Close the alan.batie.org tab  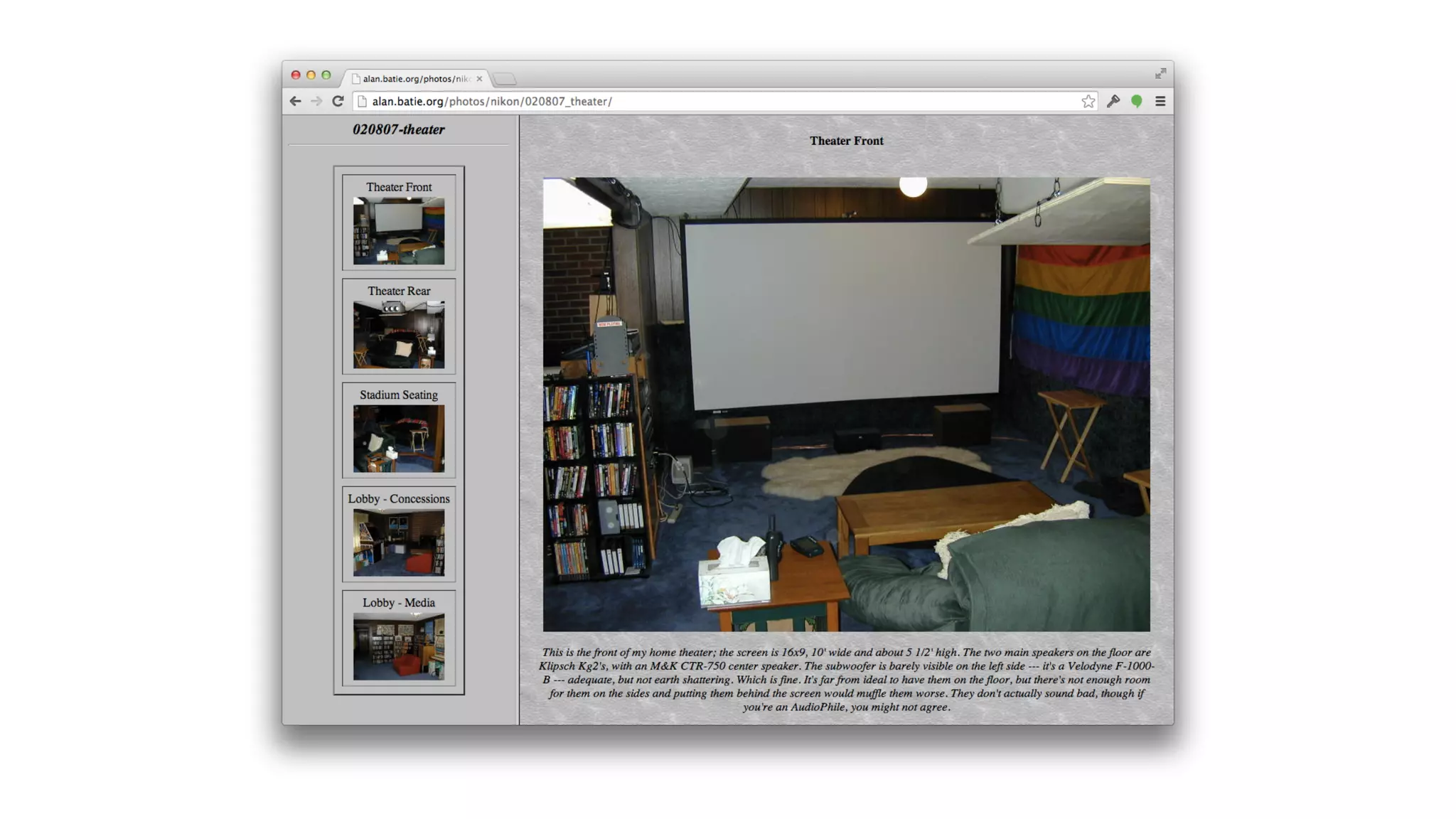(479, 79)
